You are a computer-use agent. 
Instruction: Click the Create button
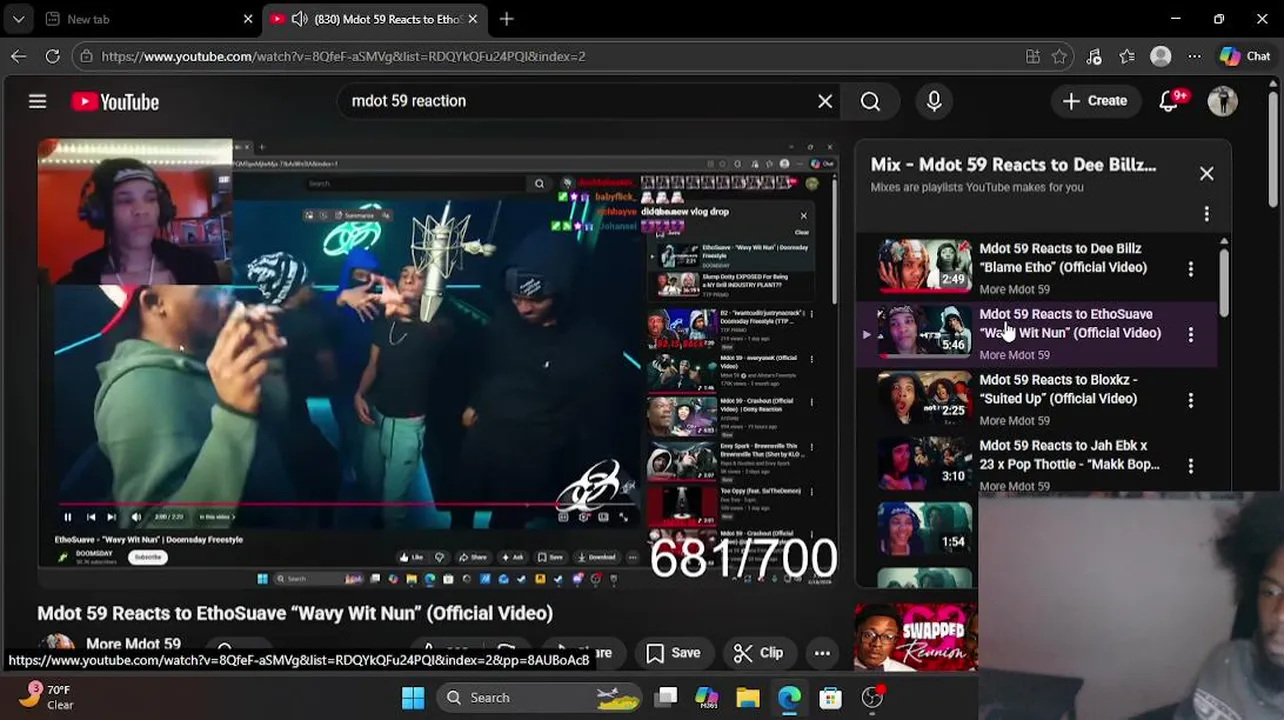pos(1095,101)
